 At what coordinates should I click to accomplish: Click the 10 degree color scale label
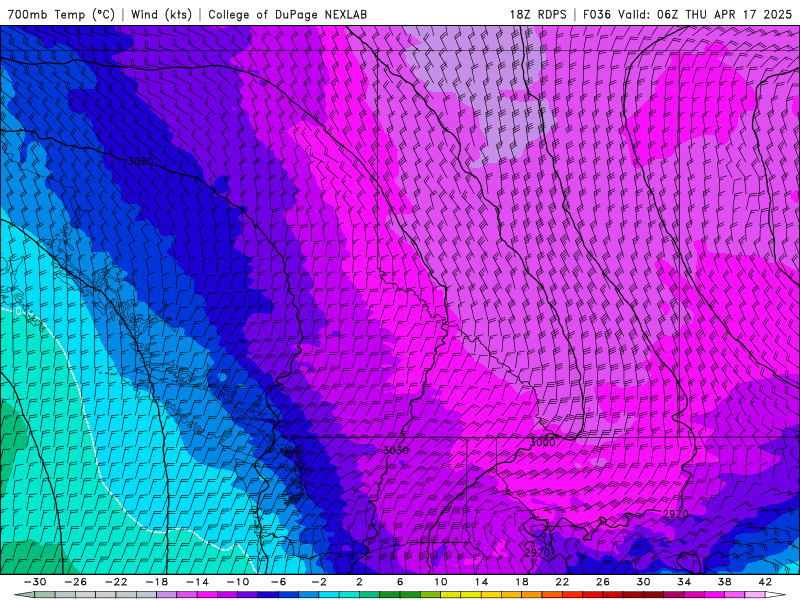[x=441, y=582]
